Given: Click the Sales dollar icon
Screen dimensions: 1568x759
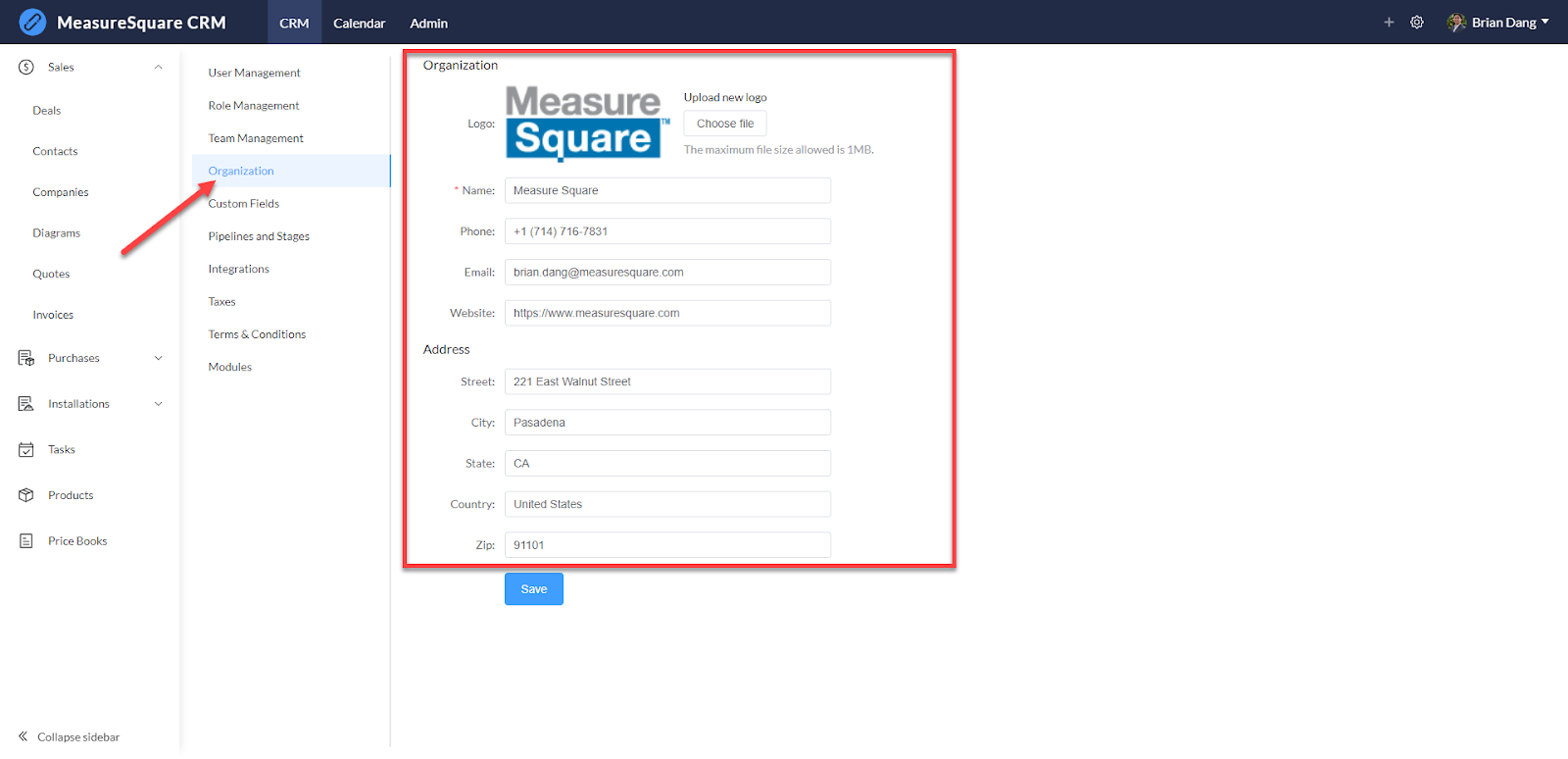Looking at the screenshot, I should point(26,67).
